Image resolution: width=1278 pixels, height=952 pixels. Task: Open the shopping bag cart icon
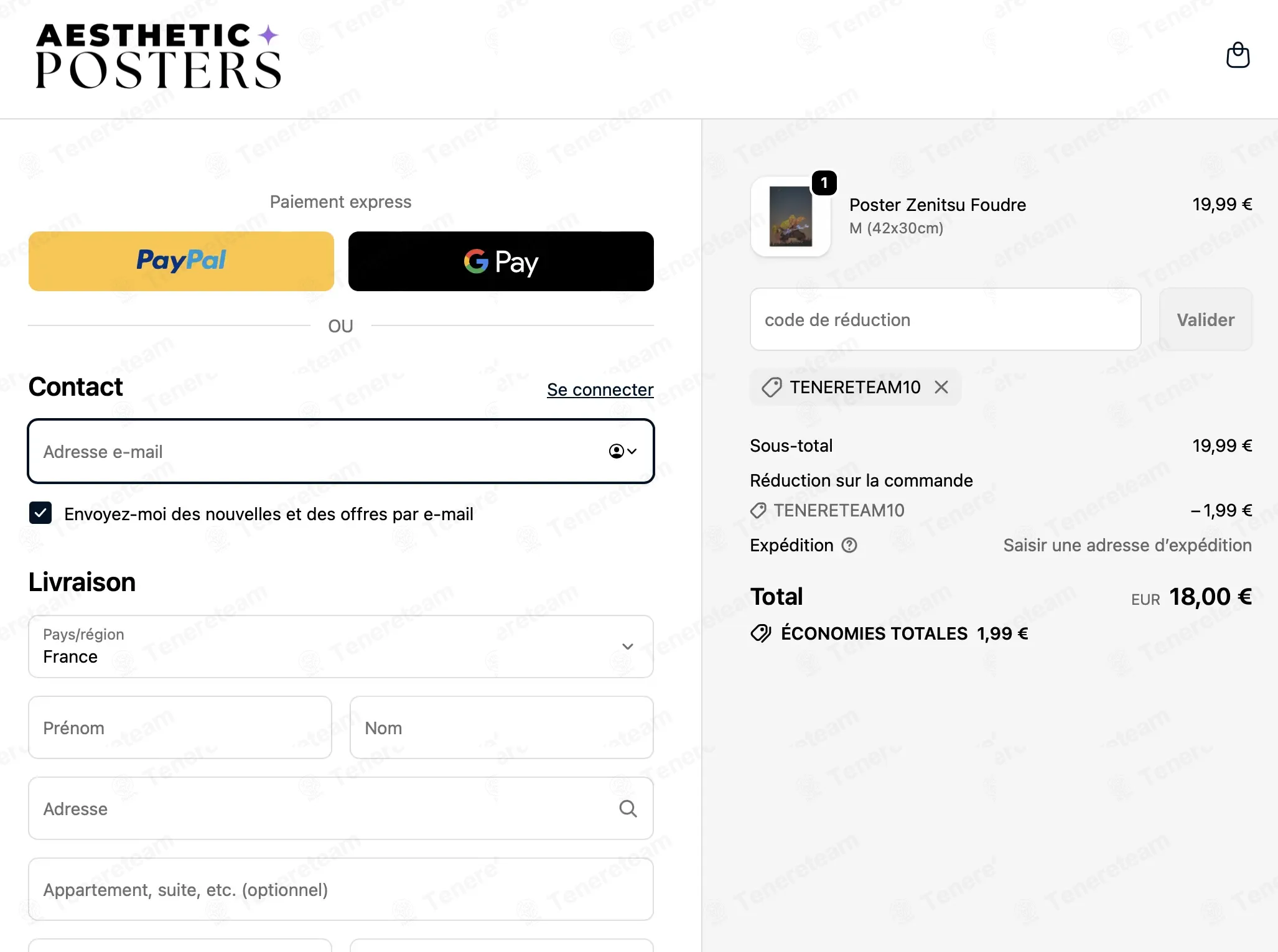(1238, 55)
